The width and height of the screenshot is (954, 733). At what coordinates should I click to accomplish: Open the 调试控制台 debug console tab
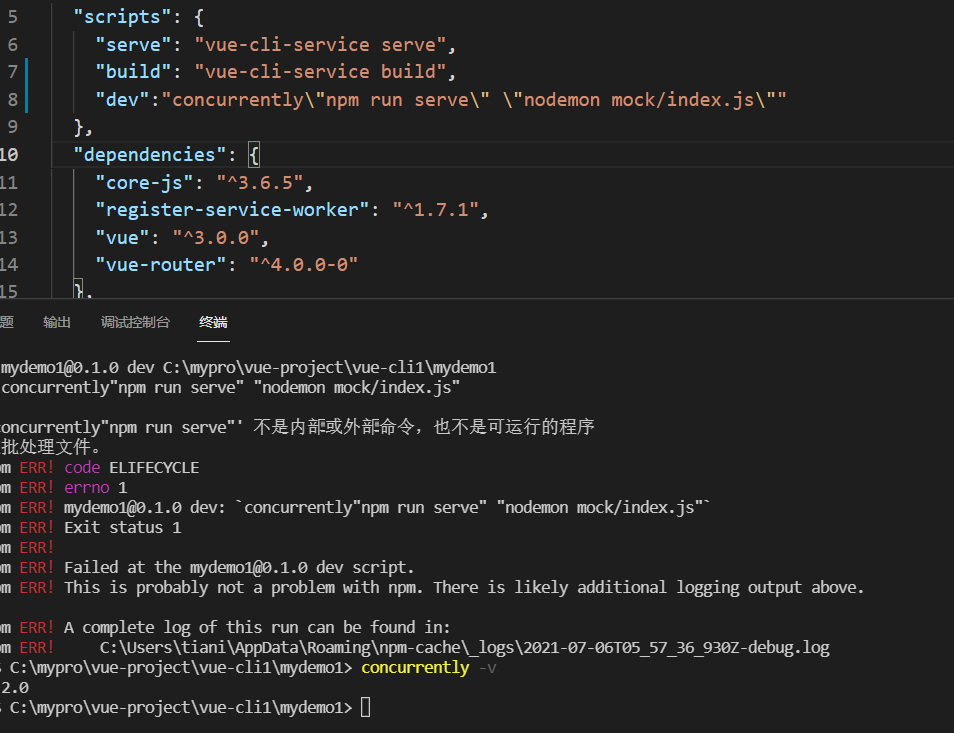coord(135,322)
